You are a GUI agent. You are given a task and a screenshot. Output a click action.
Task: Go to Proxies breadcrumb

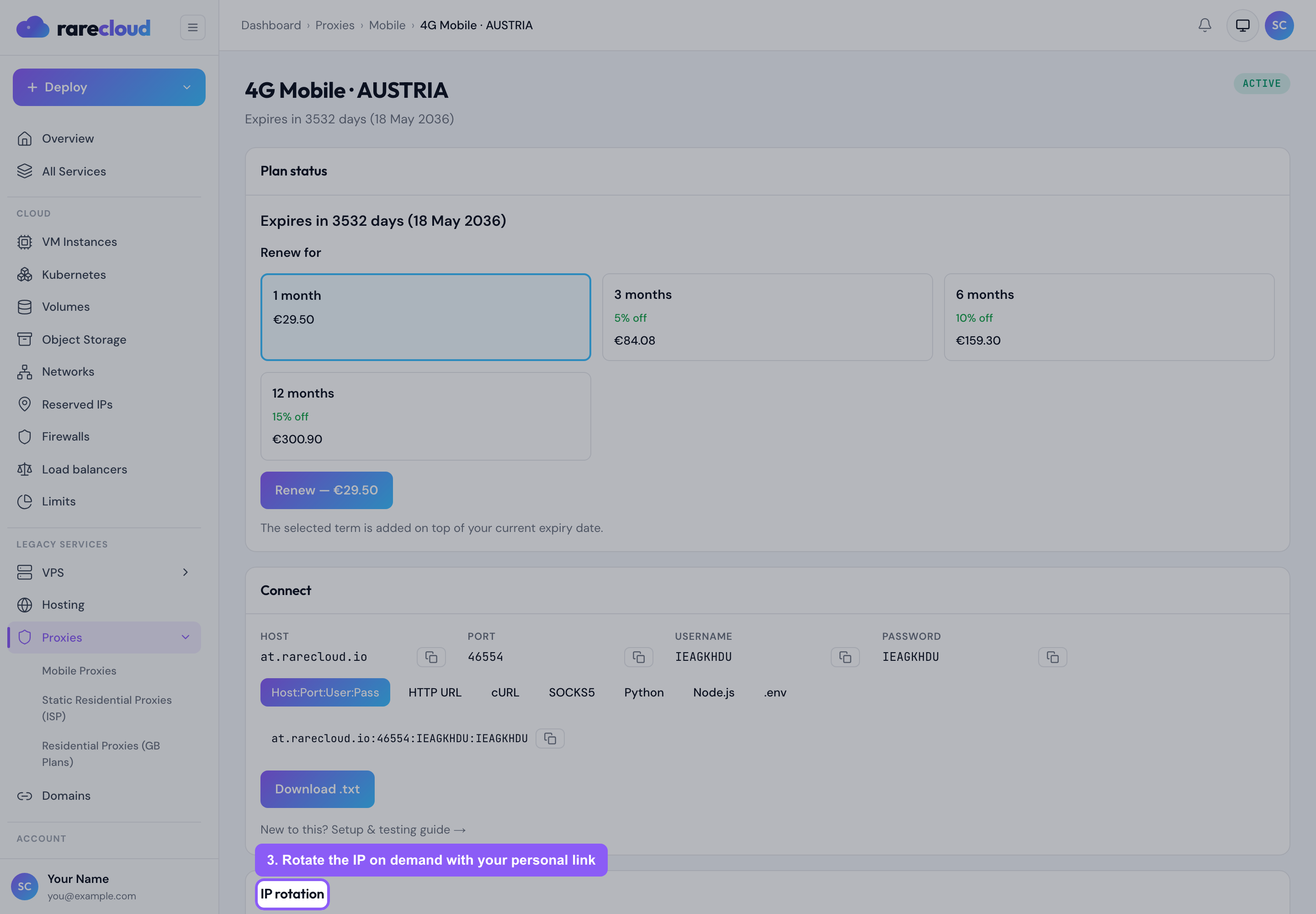click(x=335, y=25)
